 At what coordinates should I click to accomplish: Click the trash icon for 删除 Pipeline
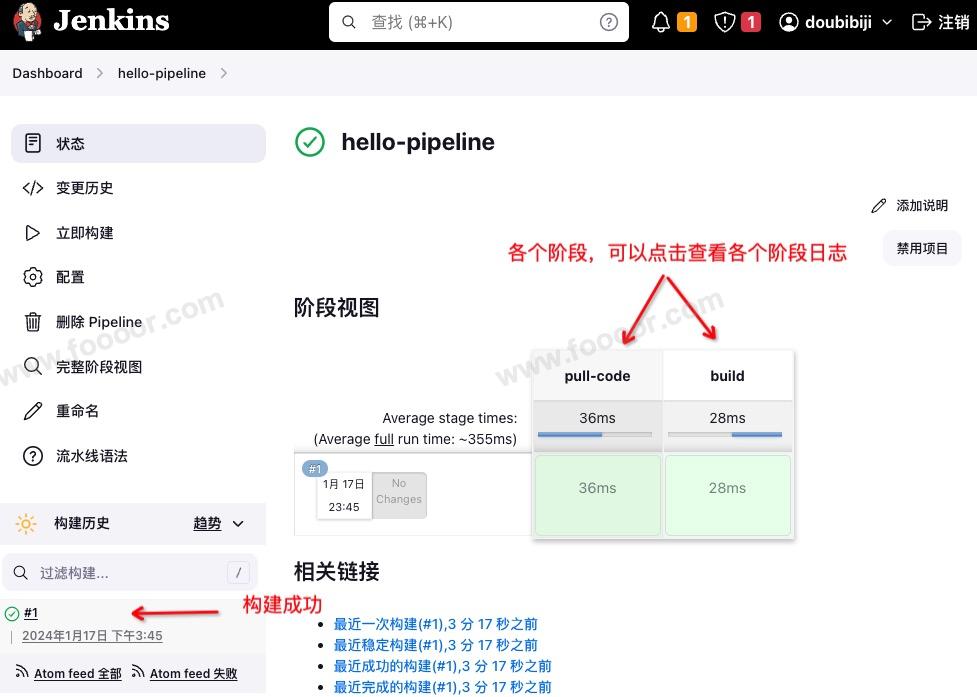click(33, 322)
